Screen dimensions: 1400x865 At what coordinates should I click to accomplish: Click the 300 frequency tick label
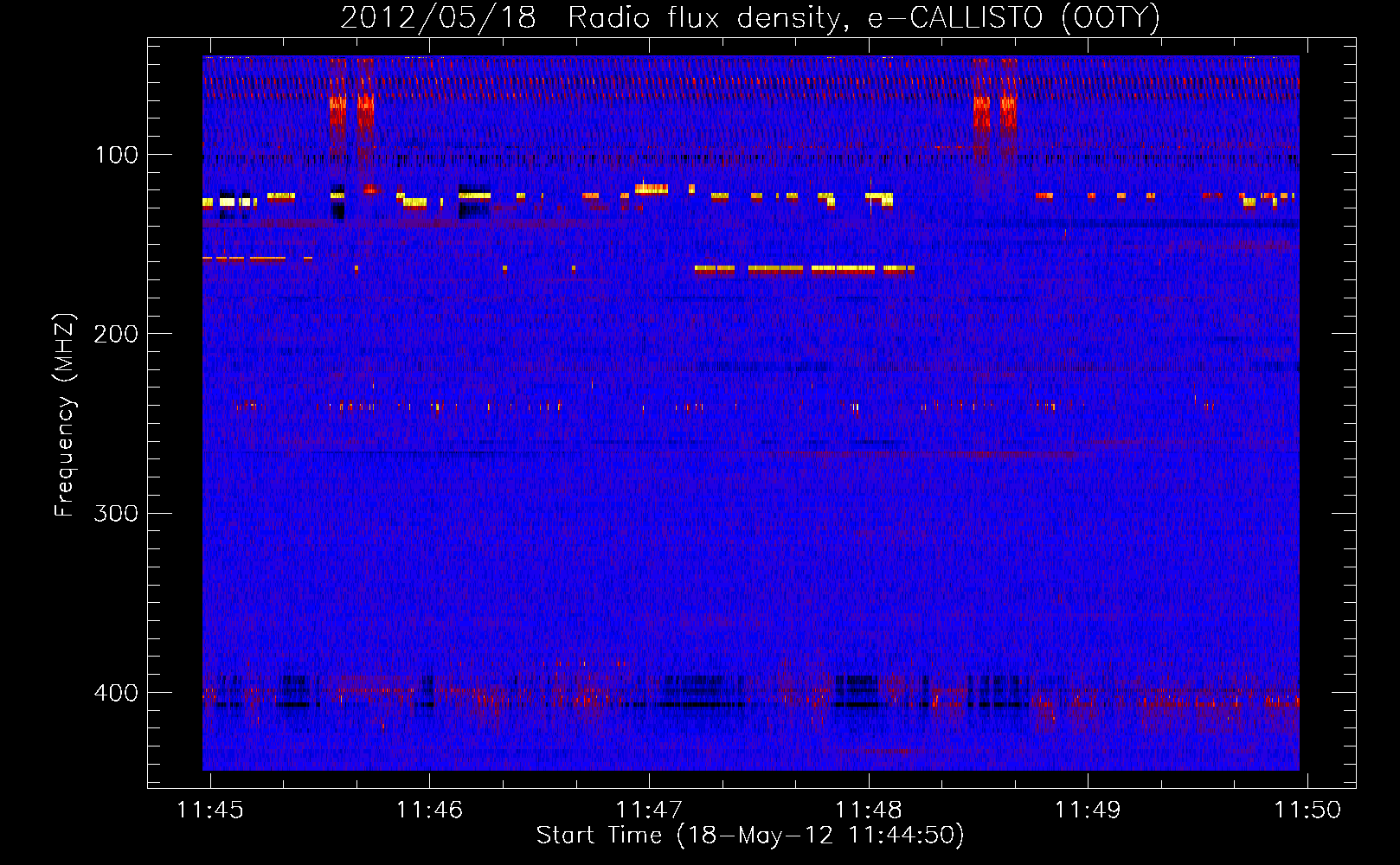tap(117, 513)
